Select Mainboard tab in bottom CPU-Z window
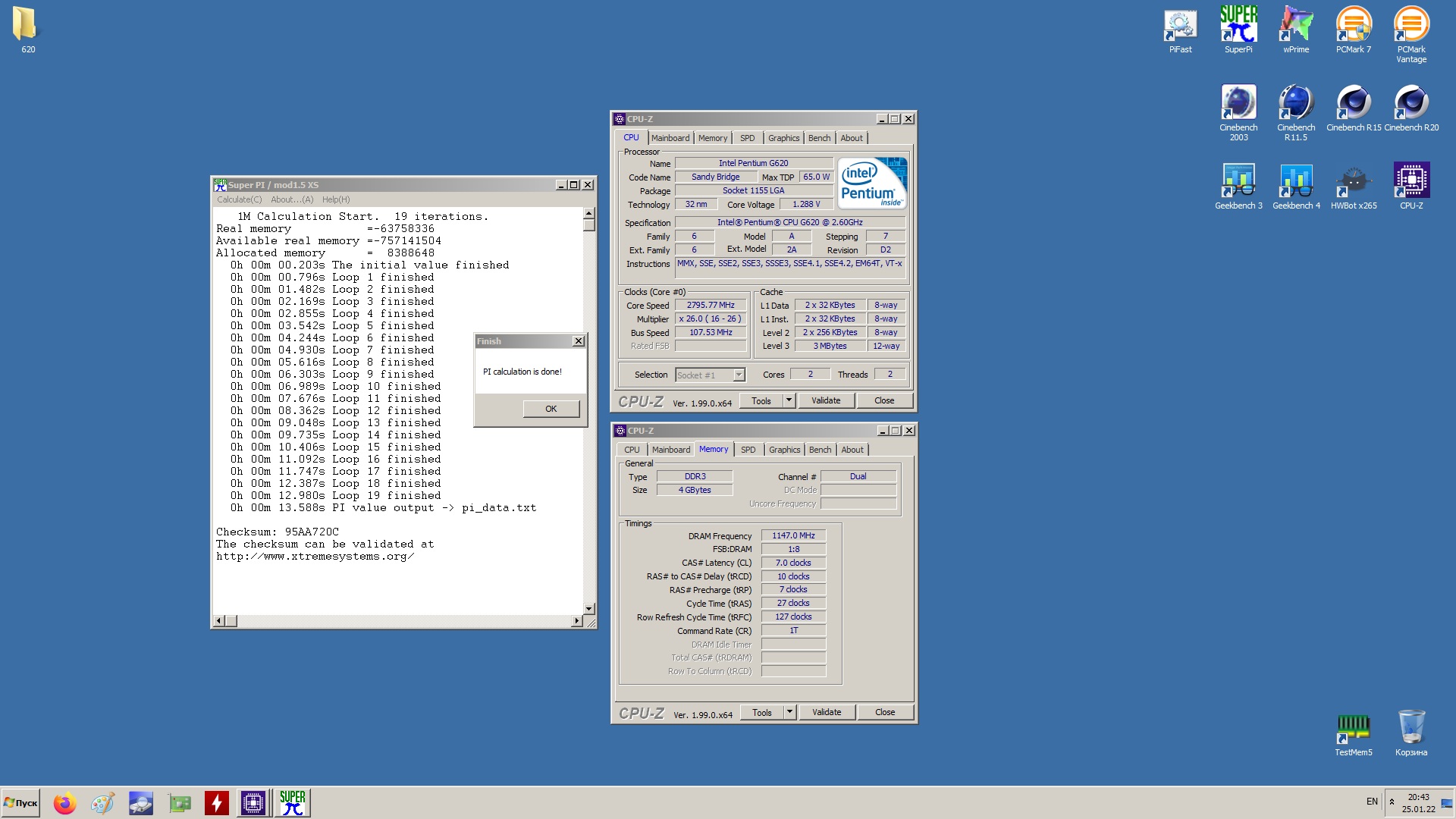This screenshot has height=819, width=1456. click(671, 450)
